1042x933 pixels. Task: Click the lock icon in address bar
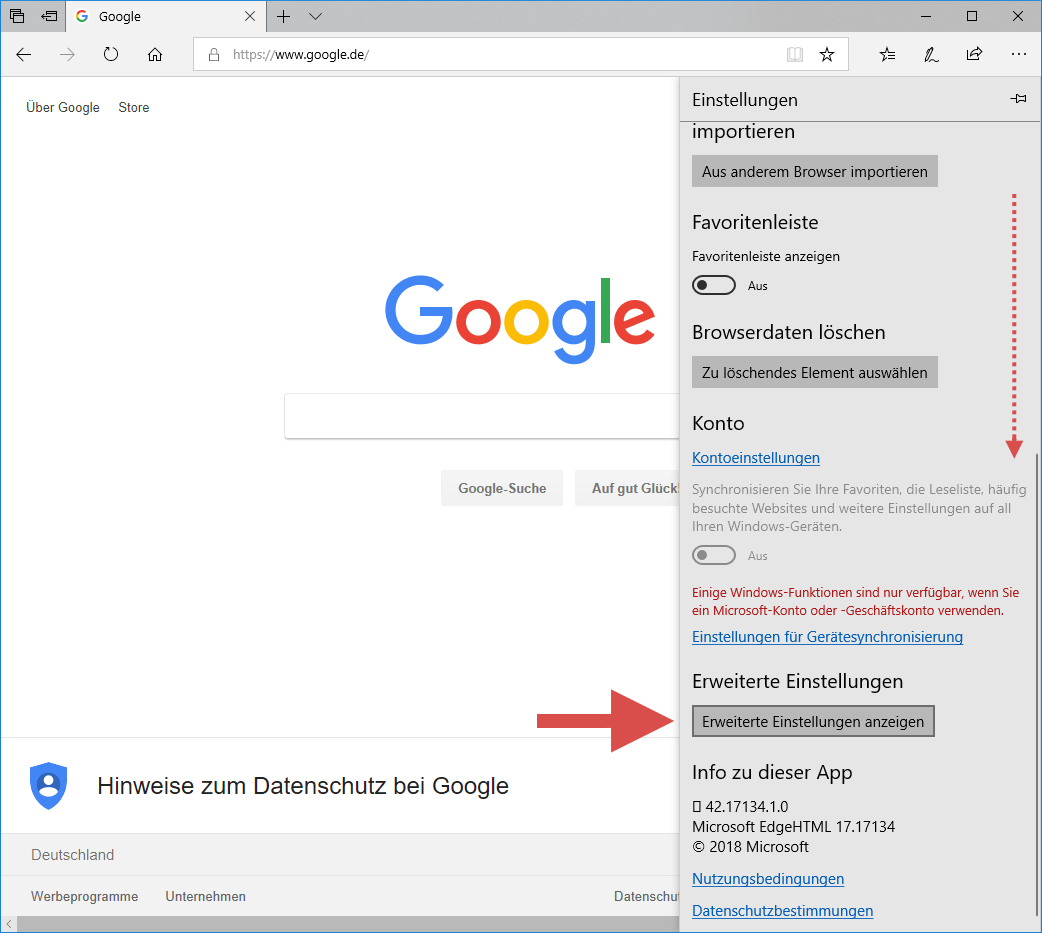[213, 54]
